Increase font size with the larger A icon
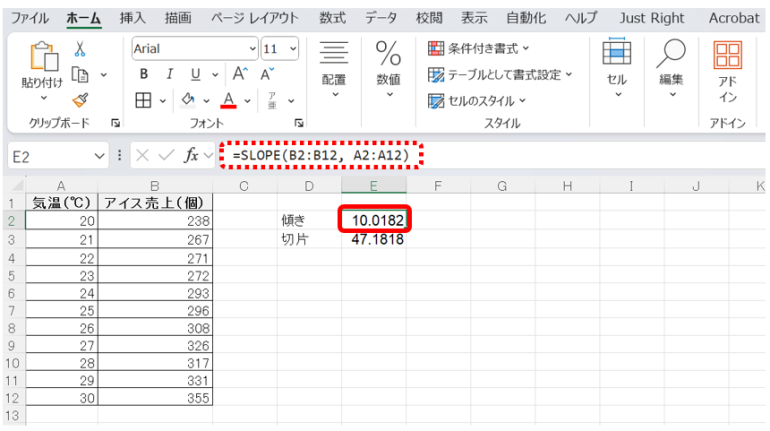Image resolution: width=770 pixels, height=431 pixels. 240,74
